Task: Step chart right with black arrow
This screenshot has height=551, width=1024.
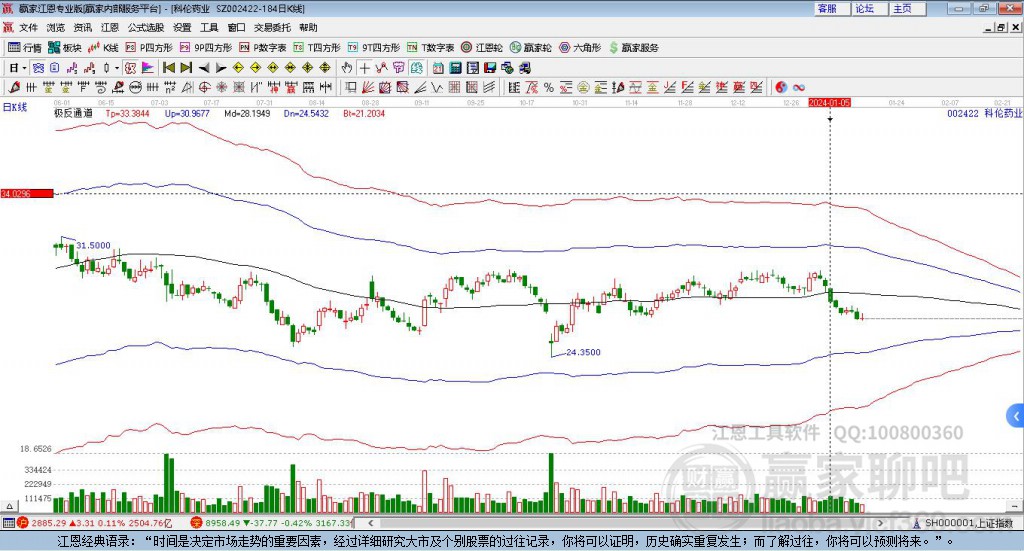Action: 221,68
